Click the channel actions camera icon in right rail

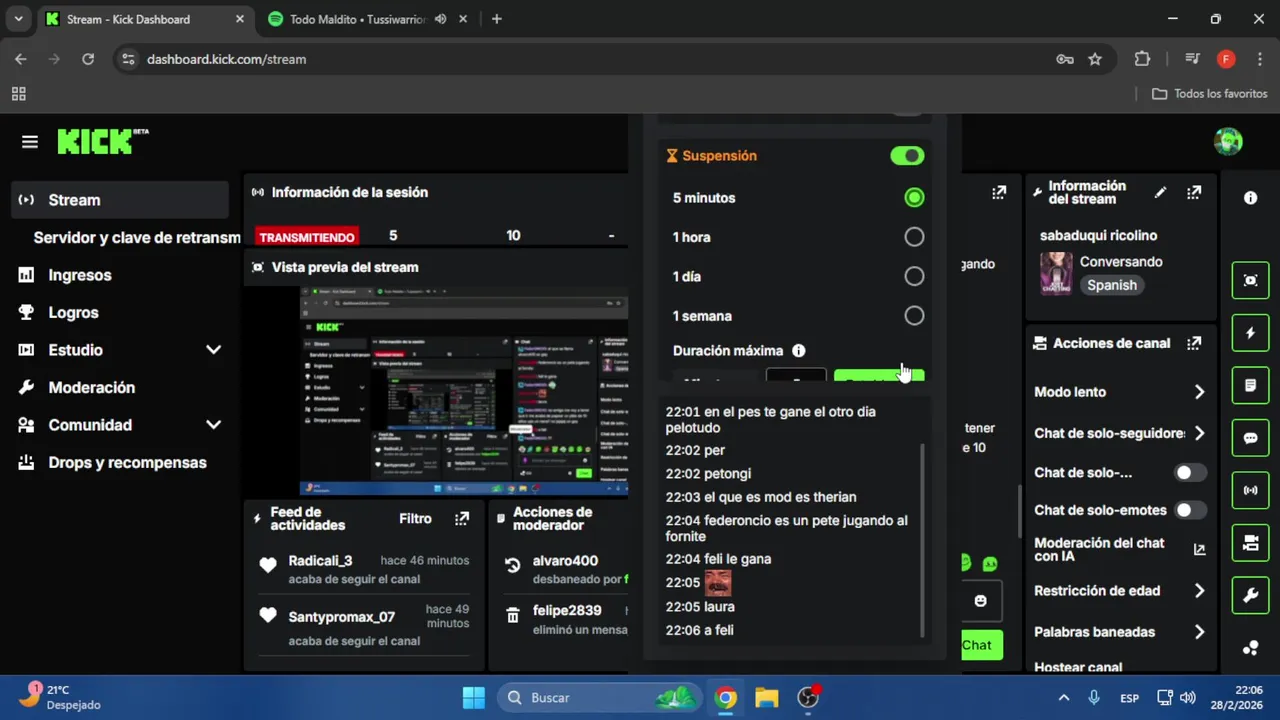(1250, 543)
